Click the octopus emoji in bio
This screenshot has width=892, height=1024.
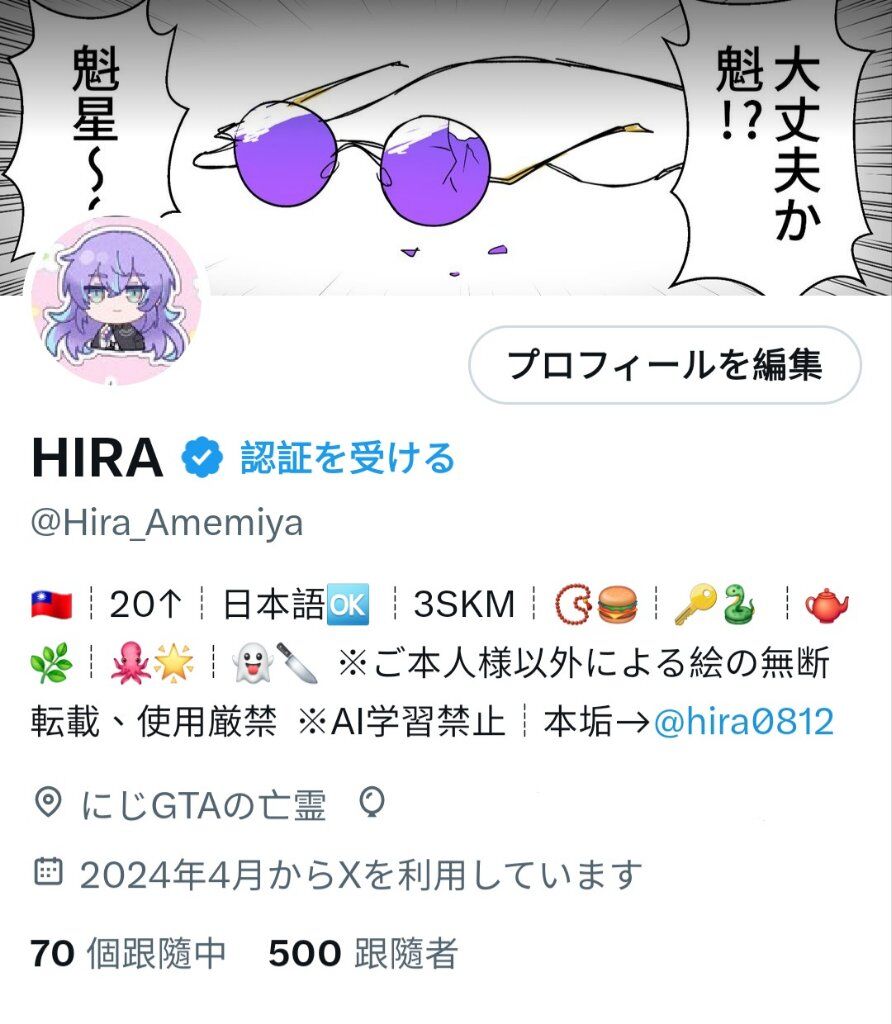tap(131, 663)
